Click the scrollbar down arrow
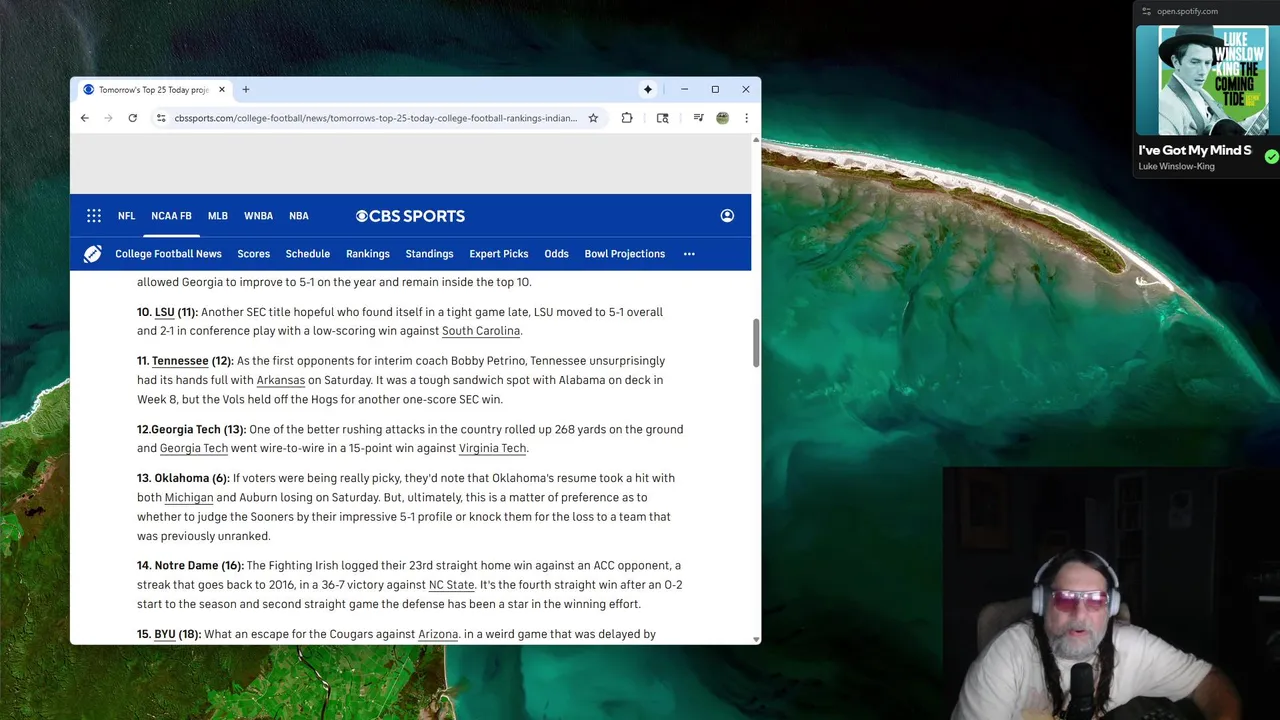Image resolution: width=1280 pixels, height=720 pixels. coord(756,639)
